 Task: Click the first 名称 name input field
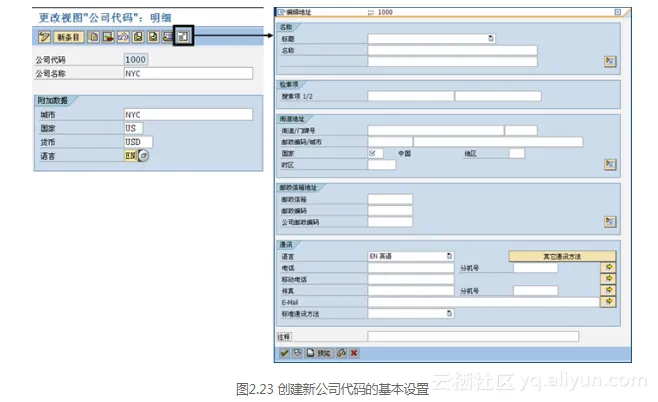[452, 50]
